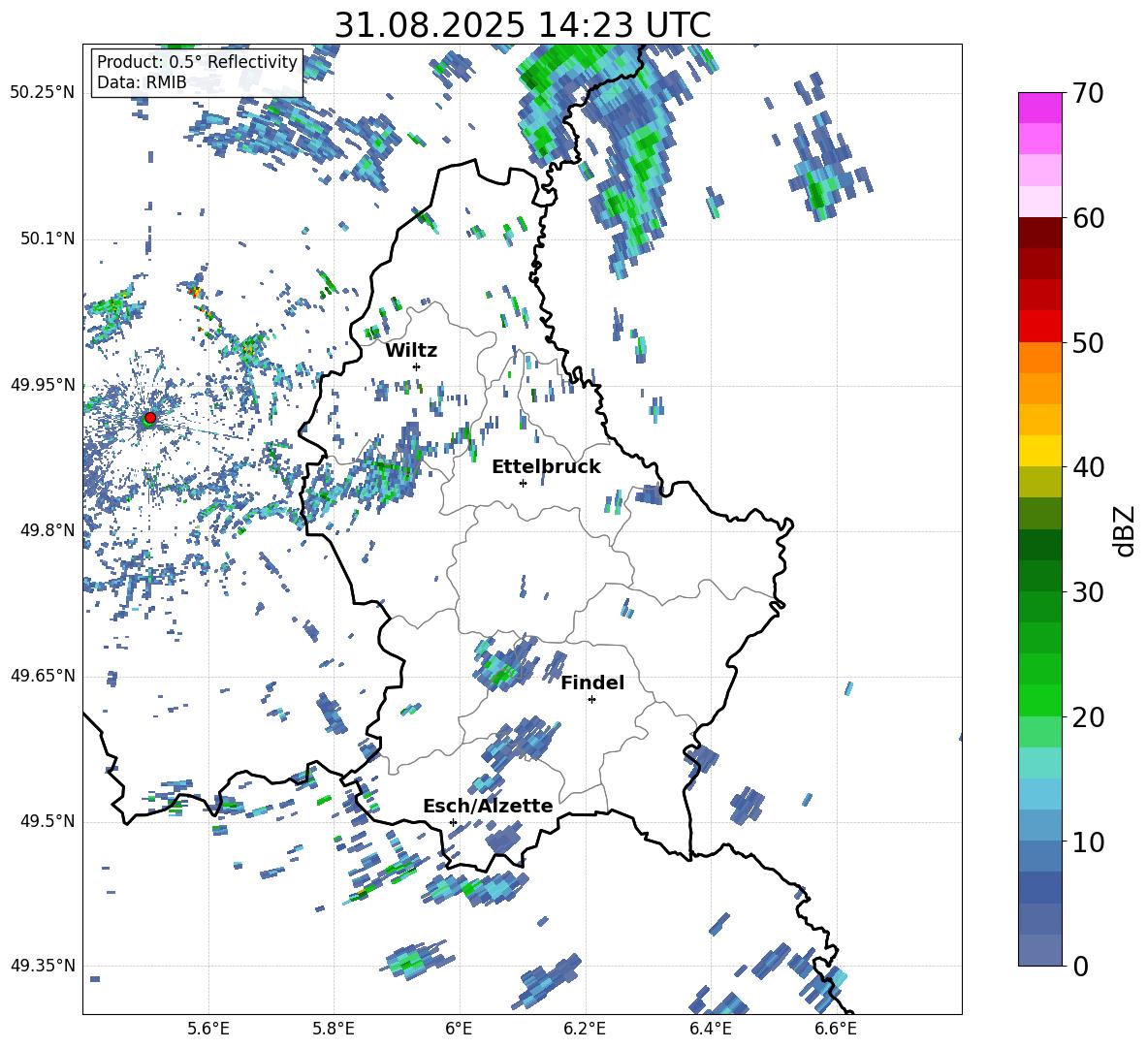Click the colorbar tick value 30
The image size is (1148, 1048).
1088,592
